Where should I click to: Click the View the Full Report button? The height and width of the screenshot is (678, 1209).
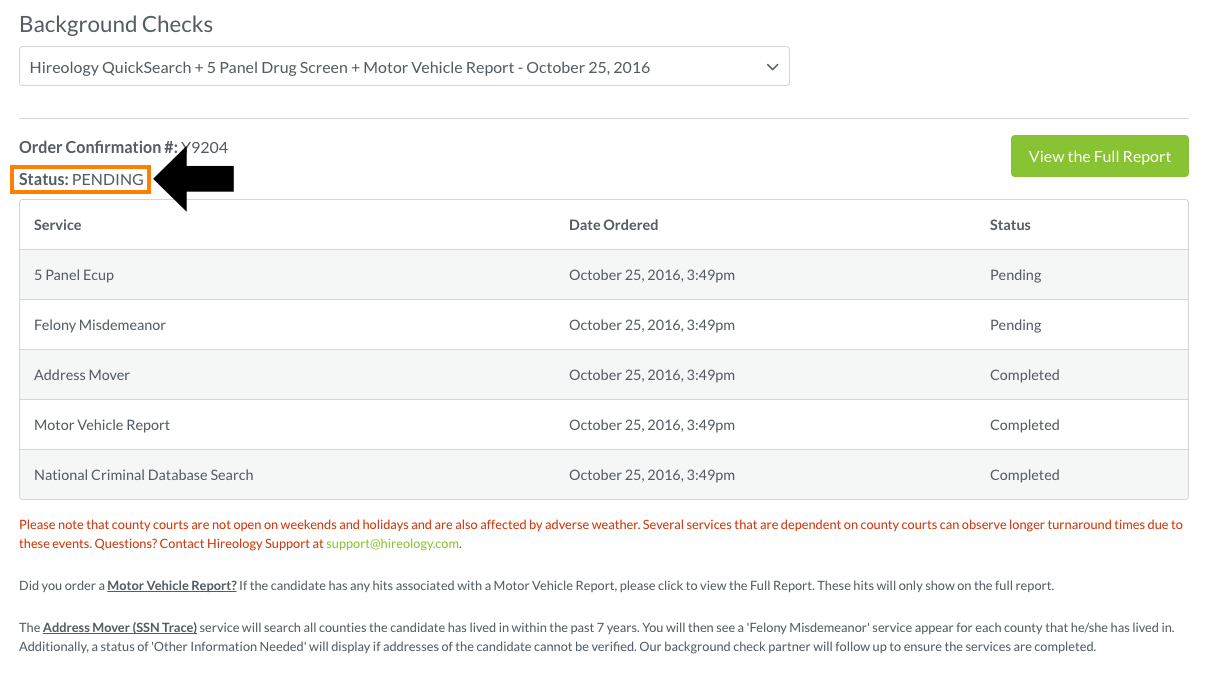[1099, 156]
